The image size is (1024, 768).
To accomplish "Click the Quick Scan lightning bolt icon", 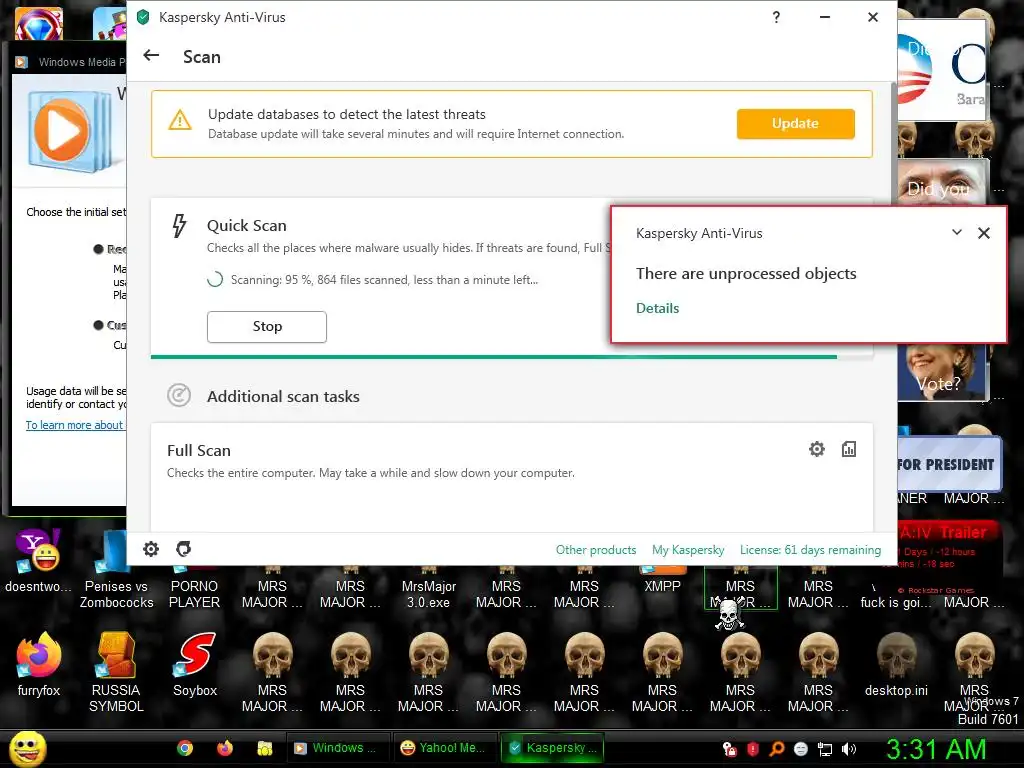I will 179,226.
